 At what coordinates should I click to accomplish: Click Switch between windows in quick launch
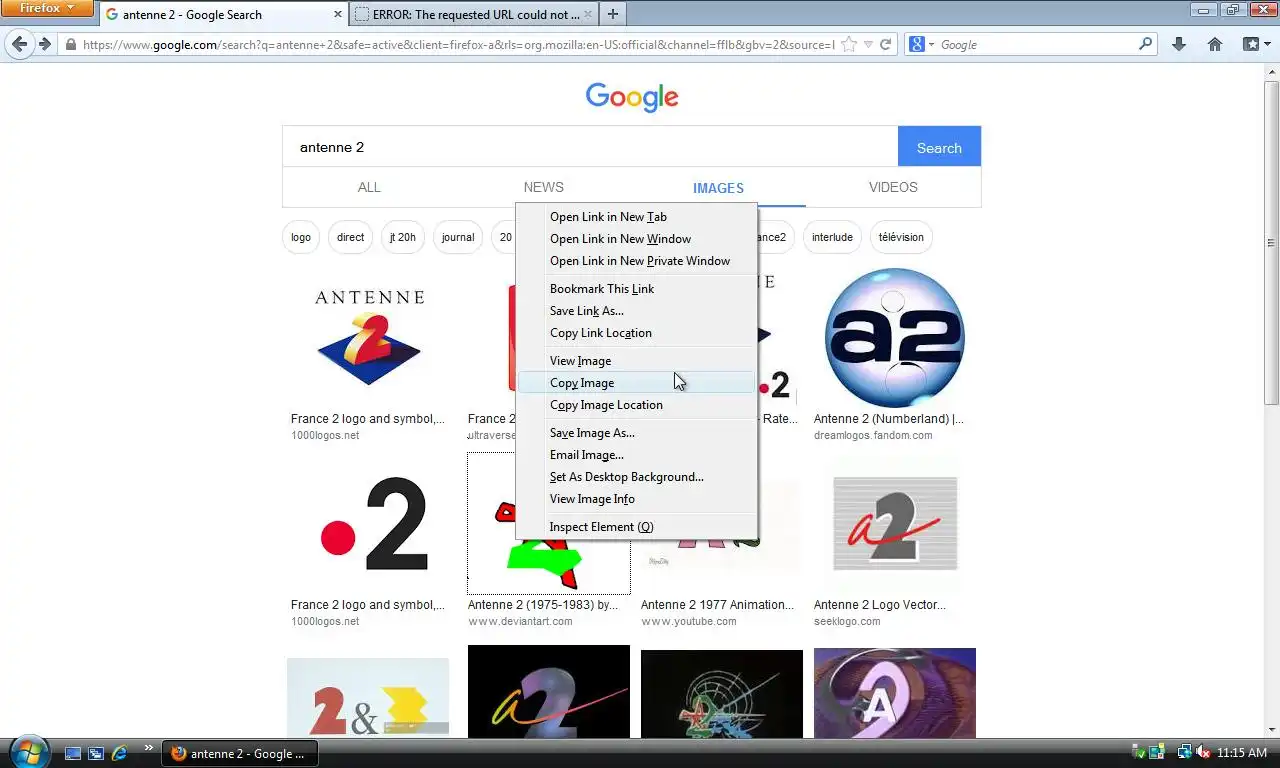(x=96, y=753)
